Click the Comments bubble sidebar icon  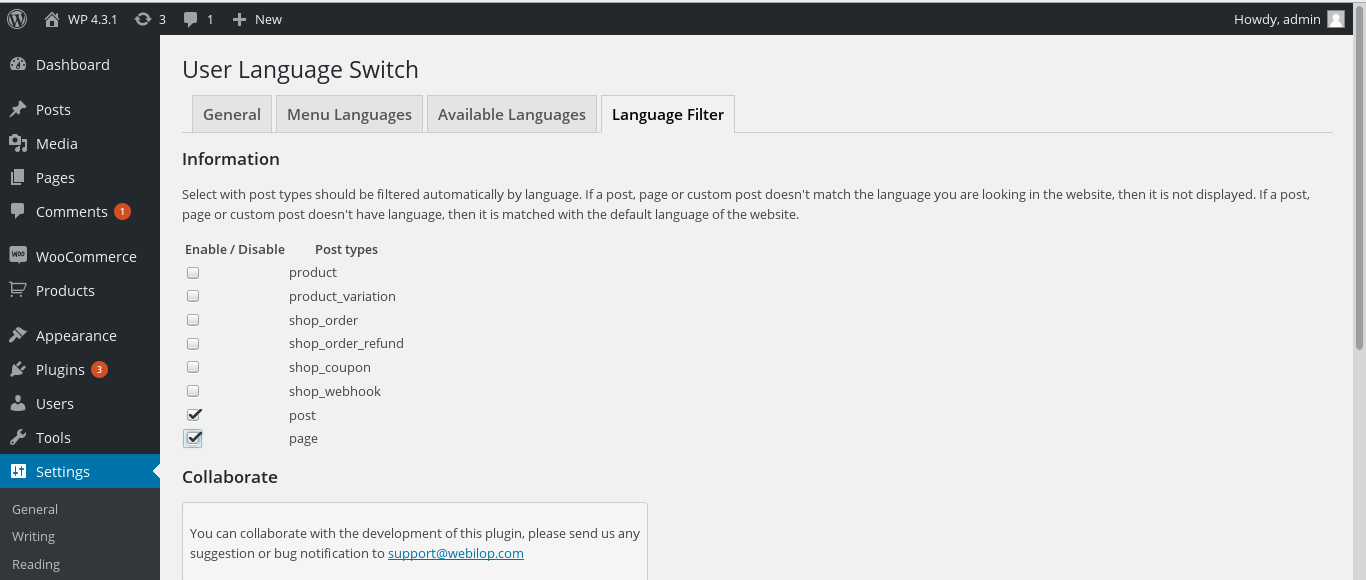pos(18,212)
